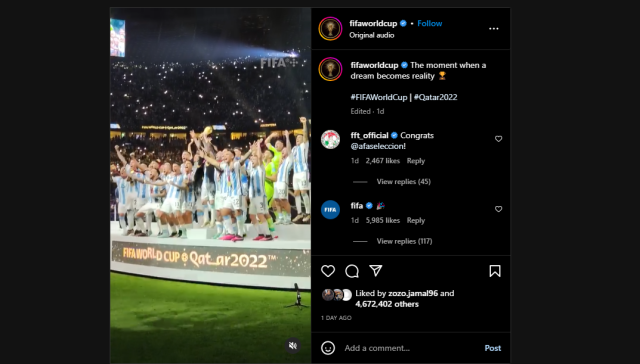
Task: Save post with bookmark icon
Action: (495, 271)
